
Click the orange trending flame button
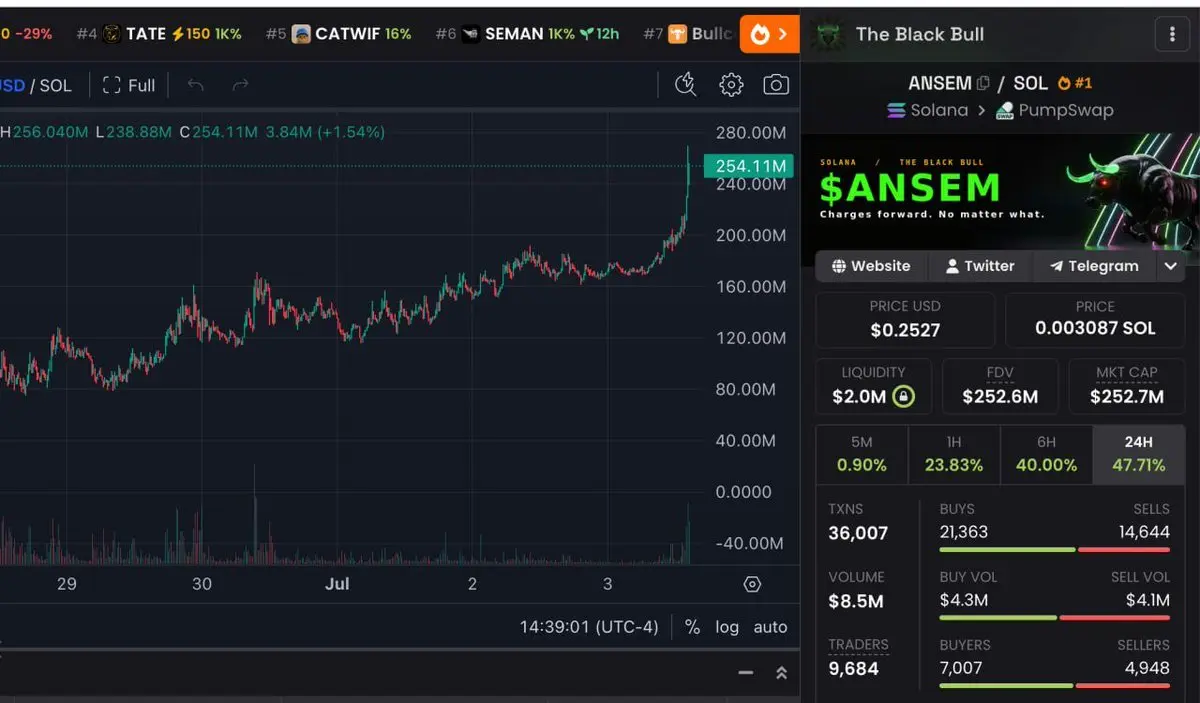tap(769, 34)
